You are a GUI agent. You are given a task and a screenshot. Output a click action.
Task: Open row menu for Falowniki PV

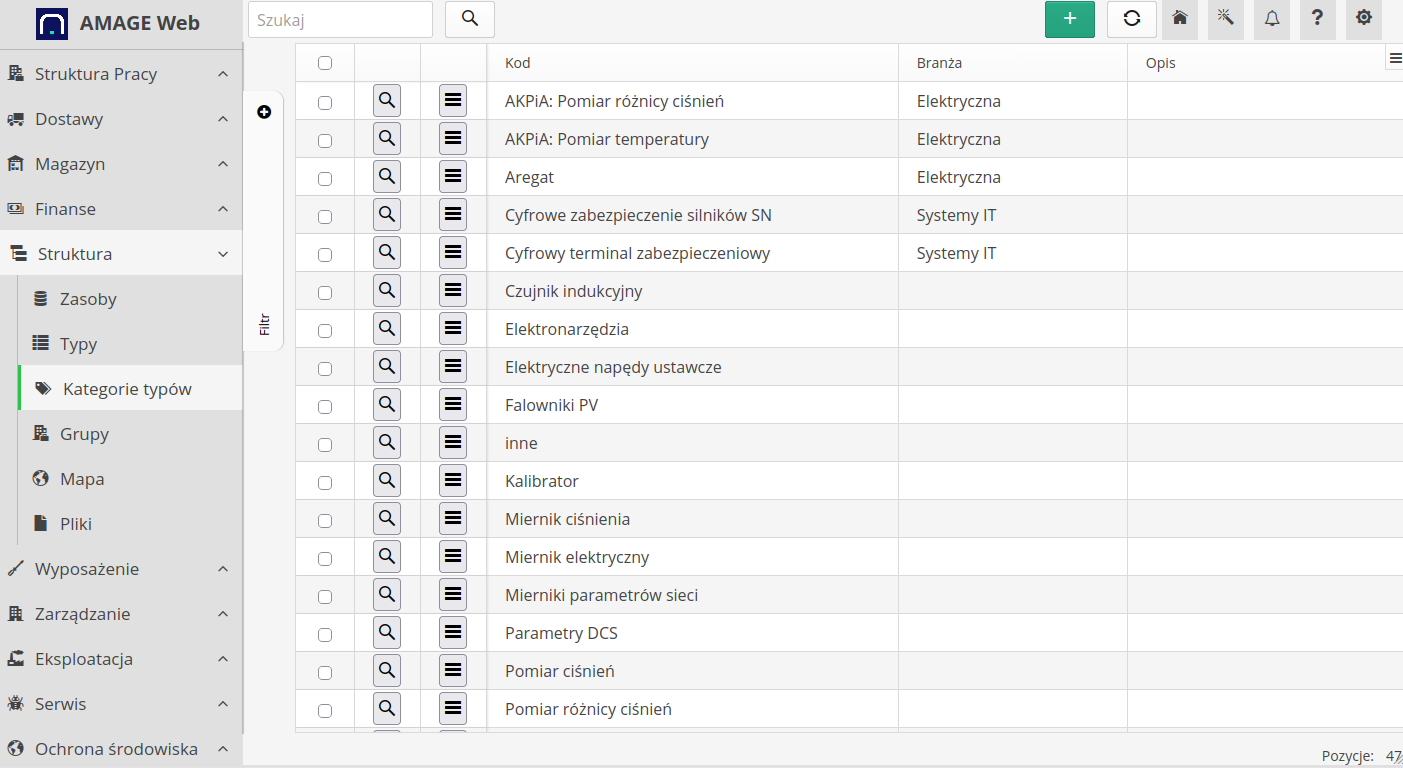click(453, 404)
